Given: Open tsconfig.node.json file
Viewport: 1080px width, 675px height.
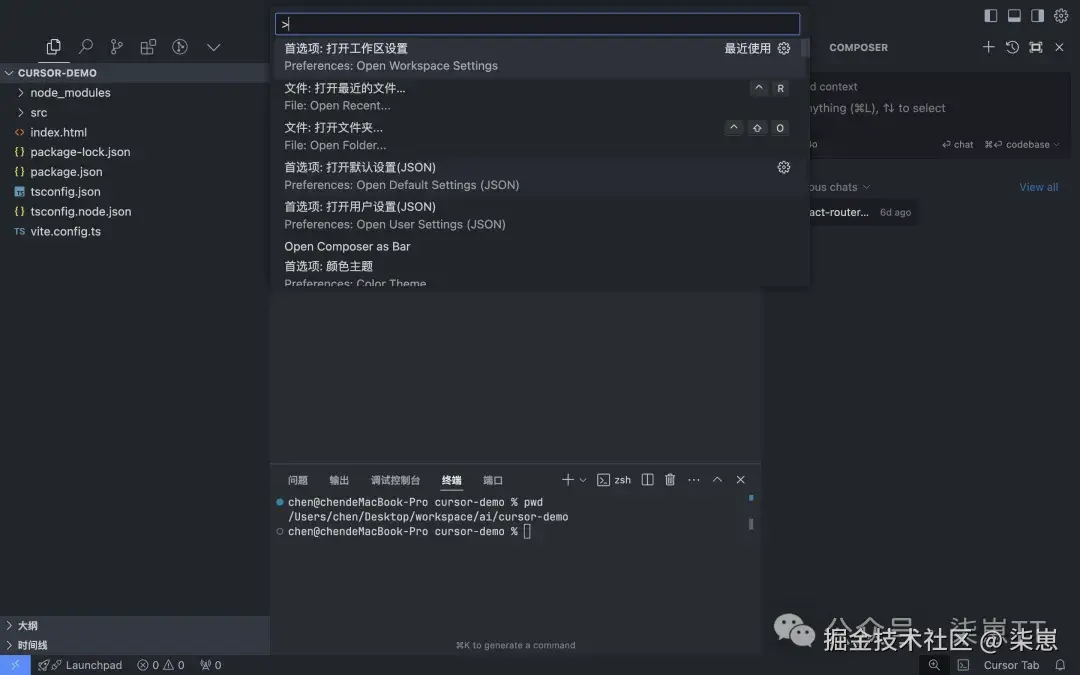Looking at the screenshot, I should click(134, 211).
